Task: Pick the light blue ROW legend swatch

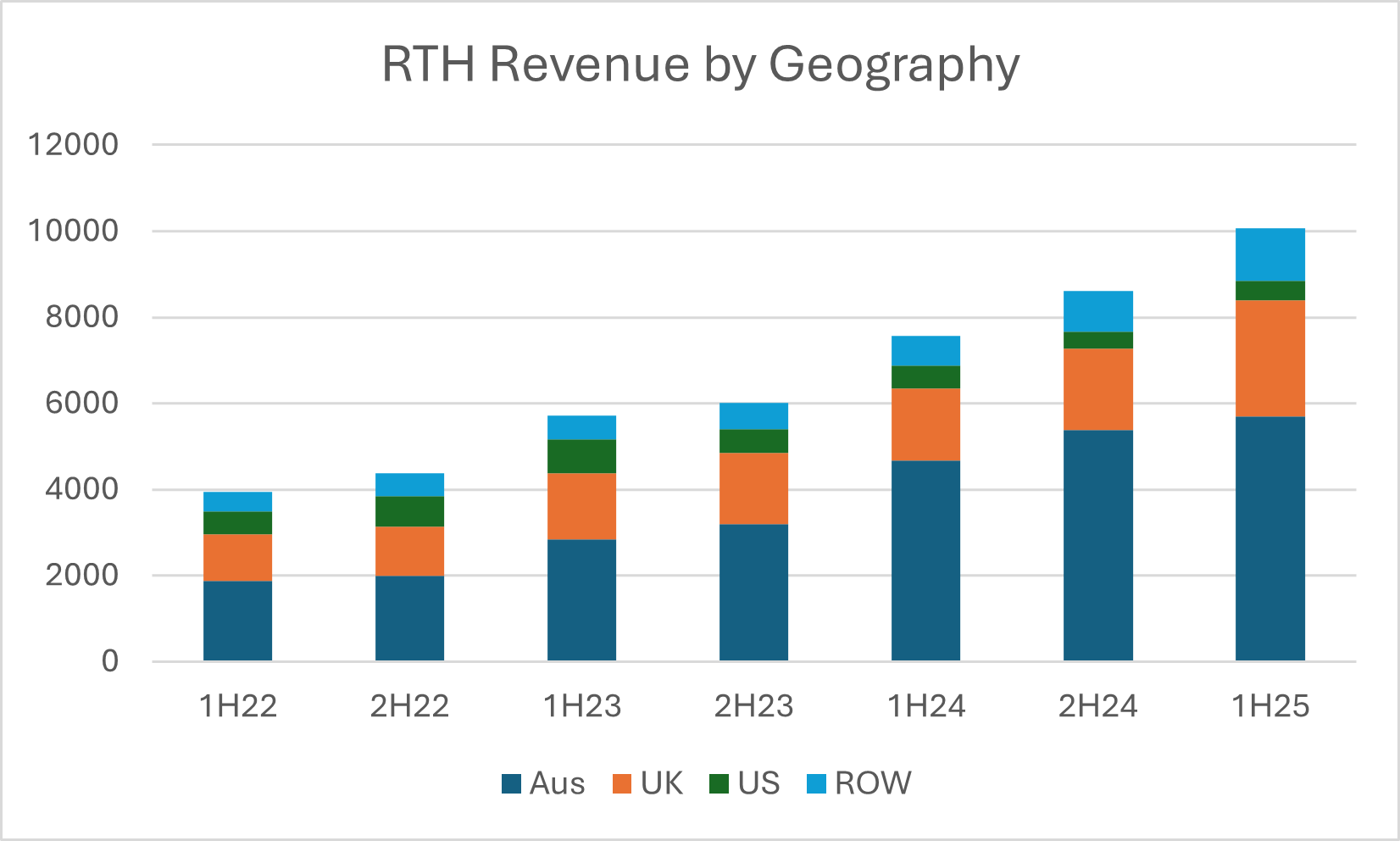Action: pos(816,783)
